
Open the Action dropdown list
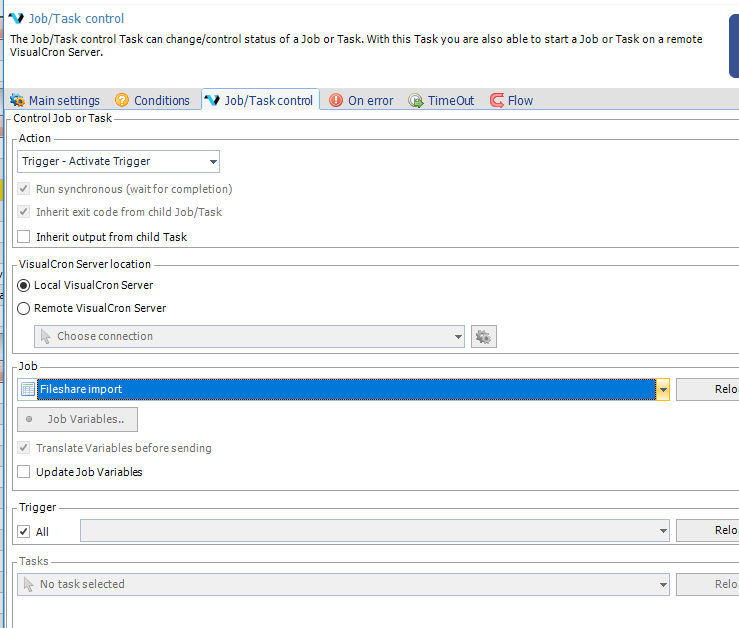coord(213,161)
